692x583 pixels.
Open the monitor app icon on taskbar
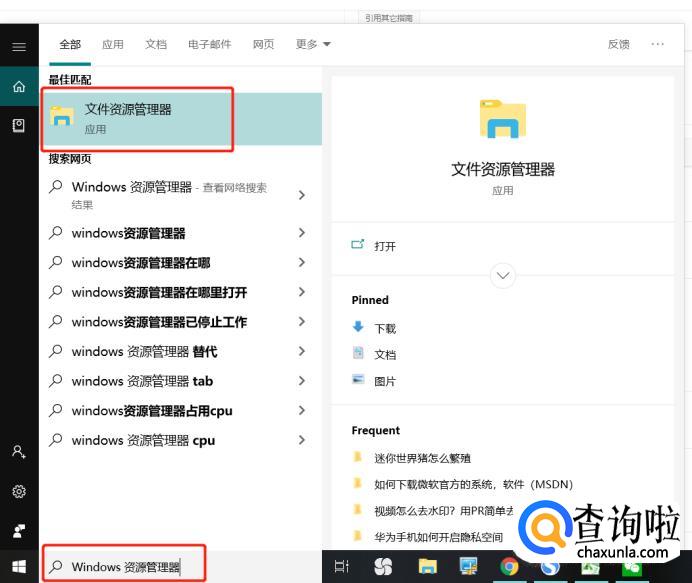point(468,566)
